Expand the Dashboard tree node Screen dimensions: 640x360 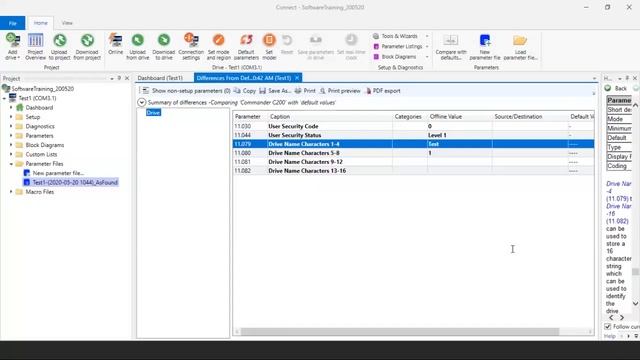pyautogui.click(x=11, y=108)
